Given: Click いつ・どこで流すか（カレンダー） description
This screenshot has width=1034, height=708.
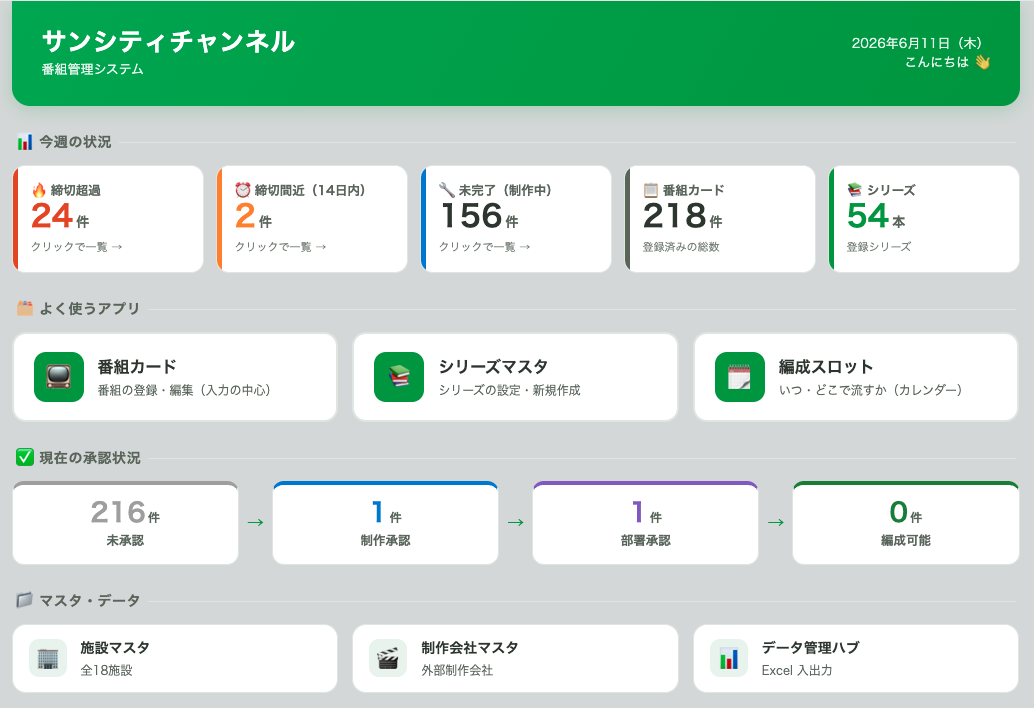Looking at the screenshot, I should (870, 390).
